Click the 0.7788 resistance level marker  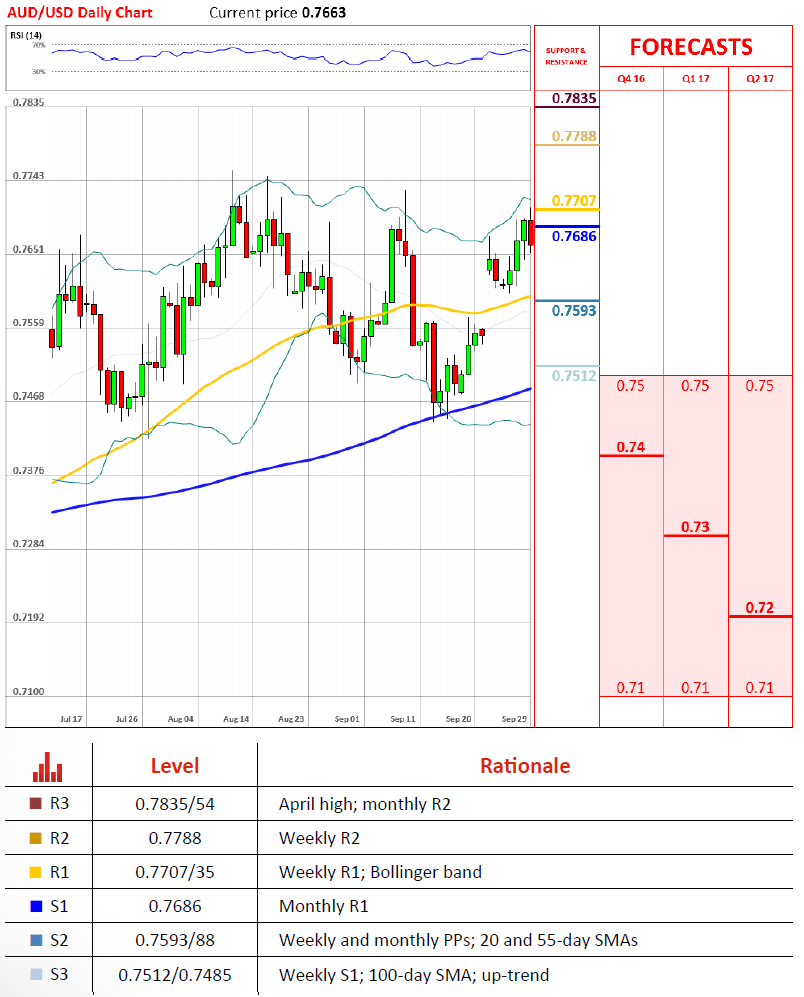click(x=574, y=136)
